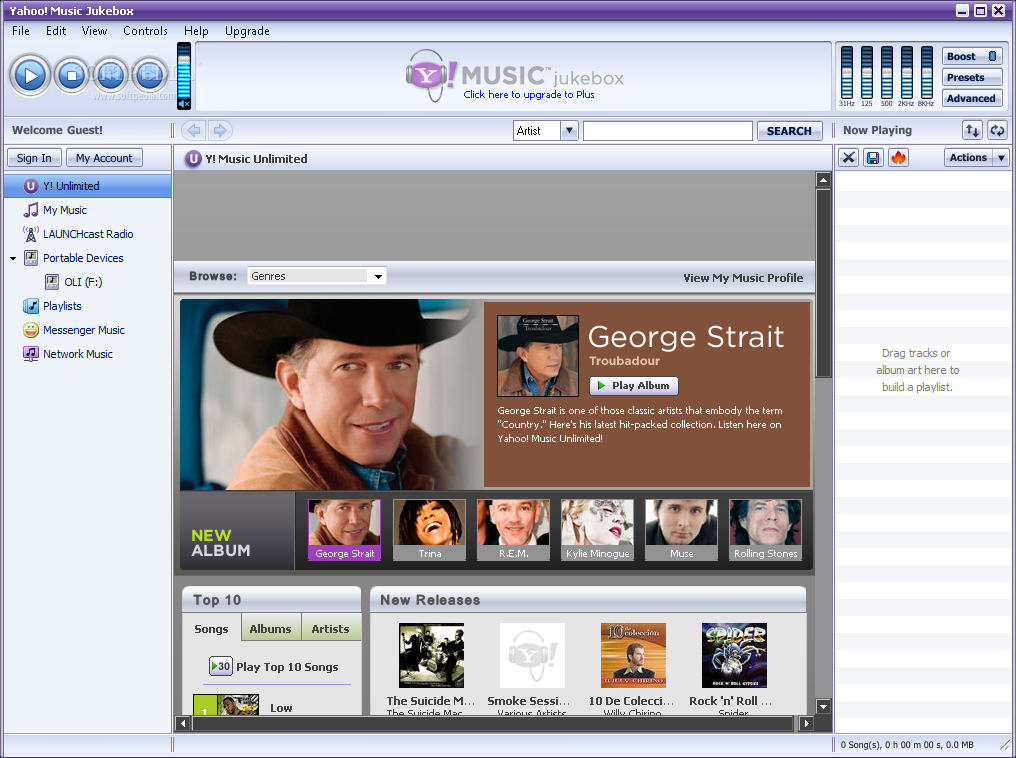The image size is (1016, 758).
Task: Click the Troubadour album cover
Action: pyautogui.click(x=537, y=356)
